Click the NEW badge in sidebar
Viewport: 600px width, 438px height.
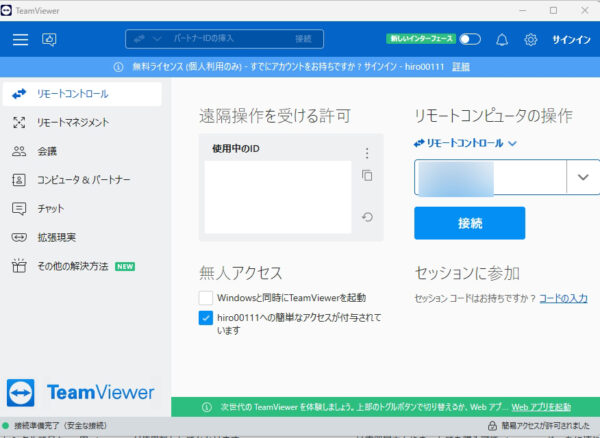[x=125, y=267]
